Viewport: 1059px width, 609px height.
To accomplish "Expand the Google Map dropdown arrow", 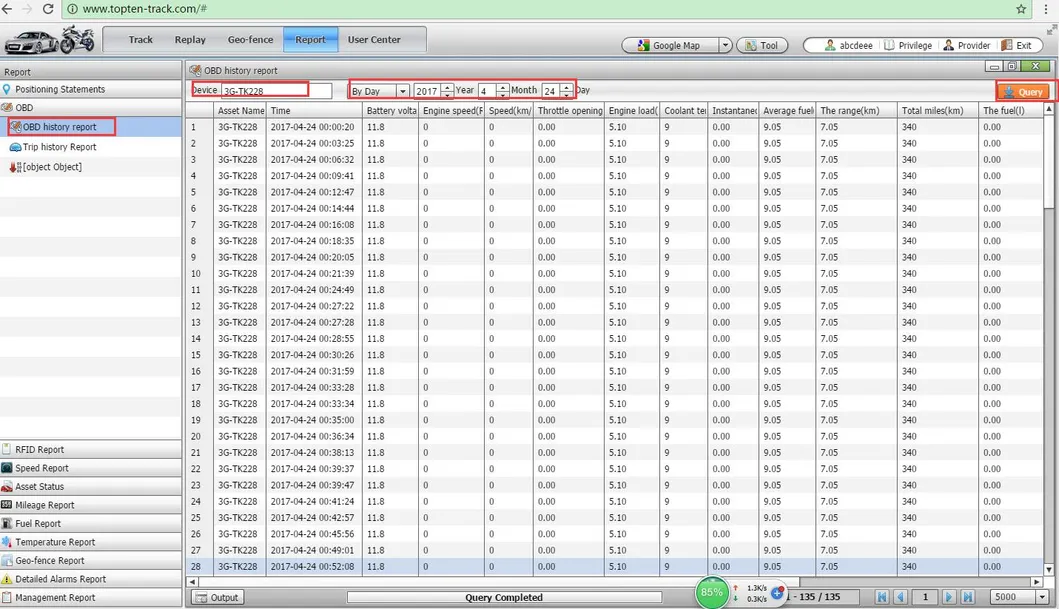I will [x=725, y=45].
